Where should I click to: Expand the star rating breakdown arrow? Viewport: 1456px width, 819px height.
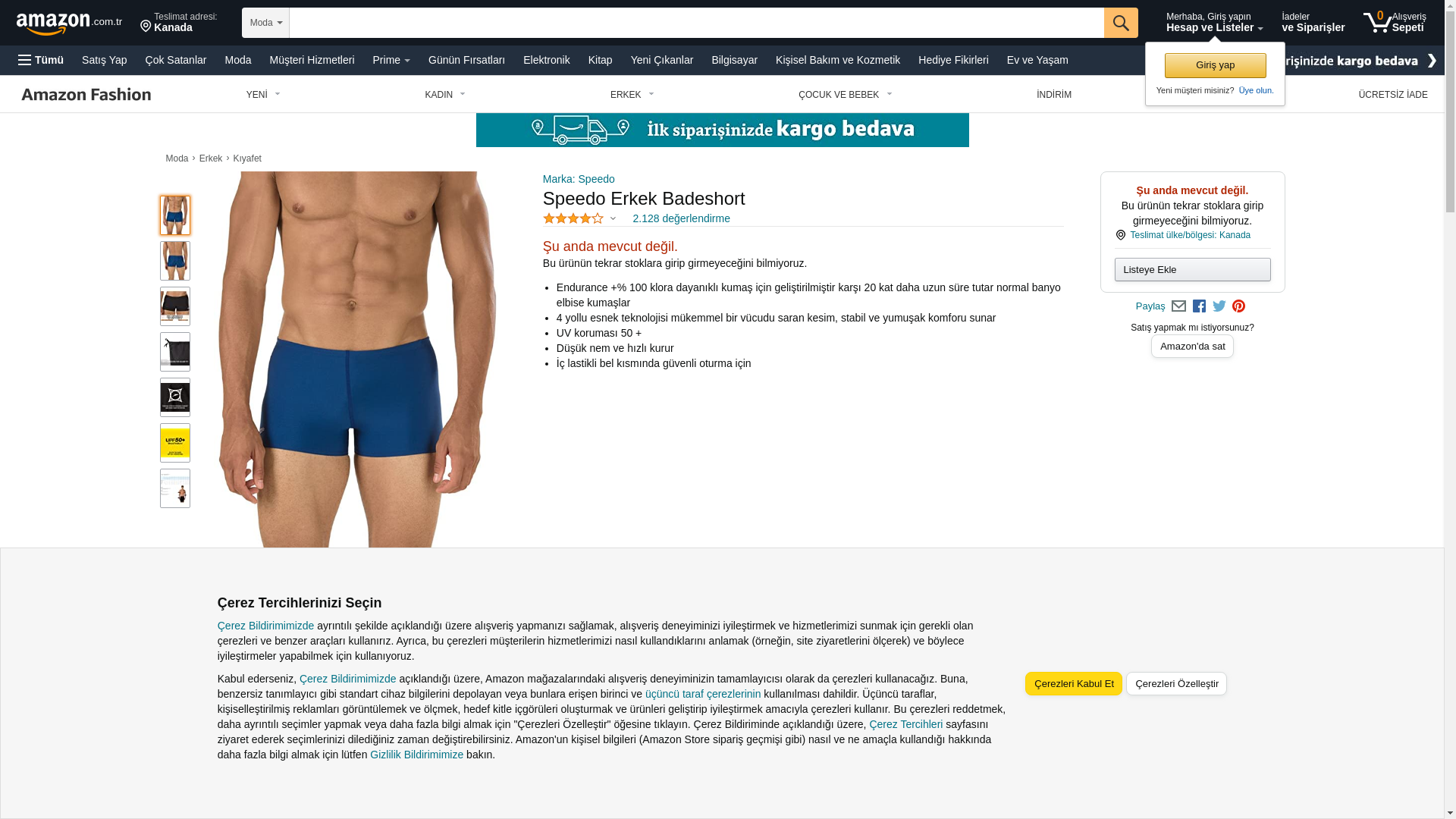click(x=613, y=219)
